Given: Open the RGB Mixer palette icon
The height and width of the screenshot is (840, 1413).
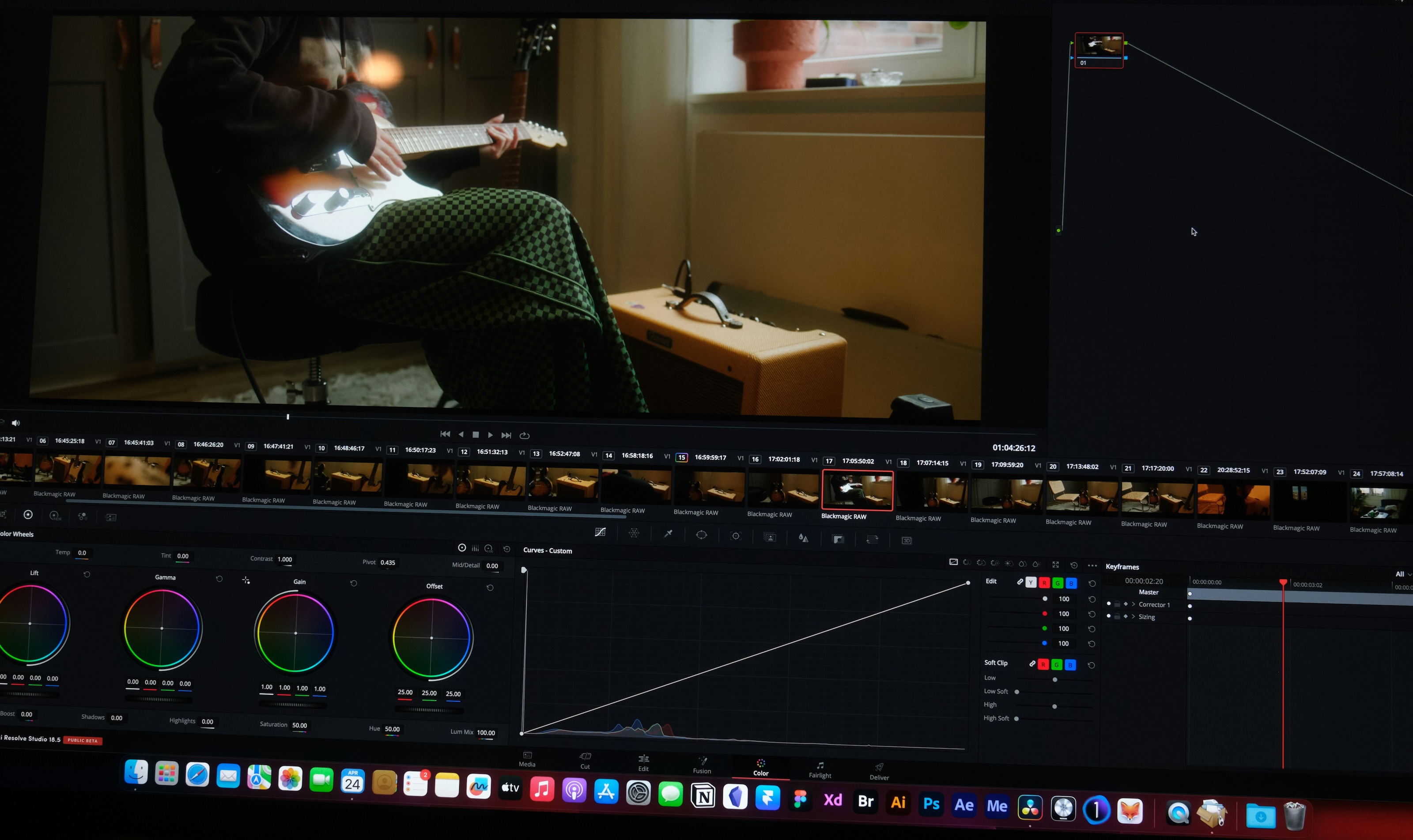Looking at the screenshot, I should [83, 516].
